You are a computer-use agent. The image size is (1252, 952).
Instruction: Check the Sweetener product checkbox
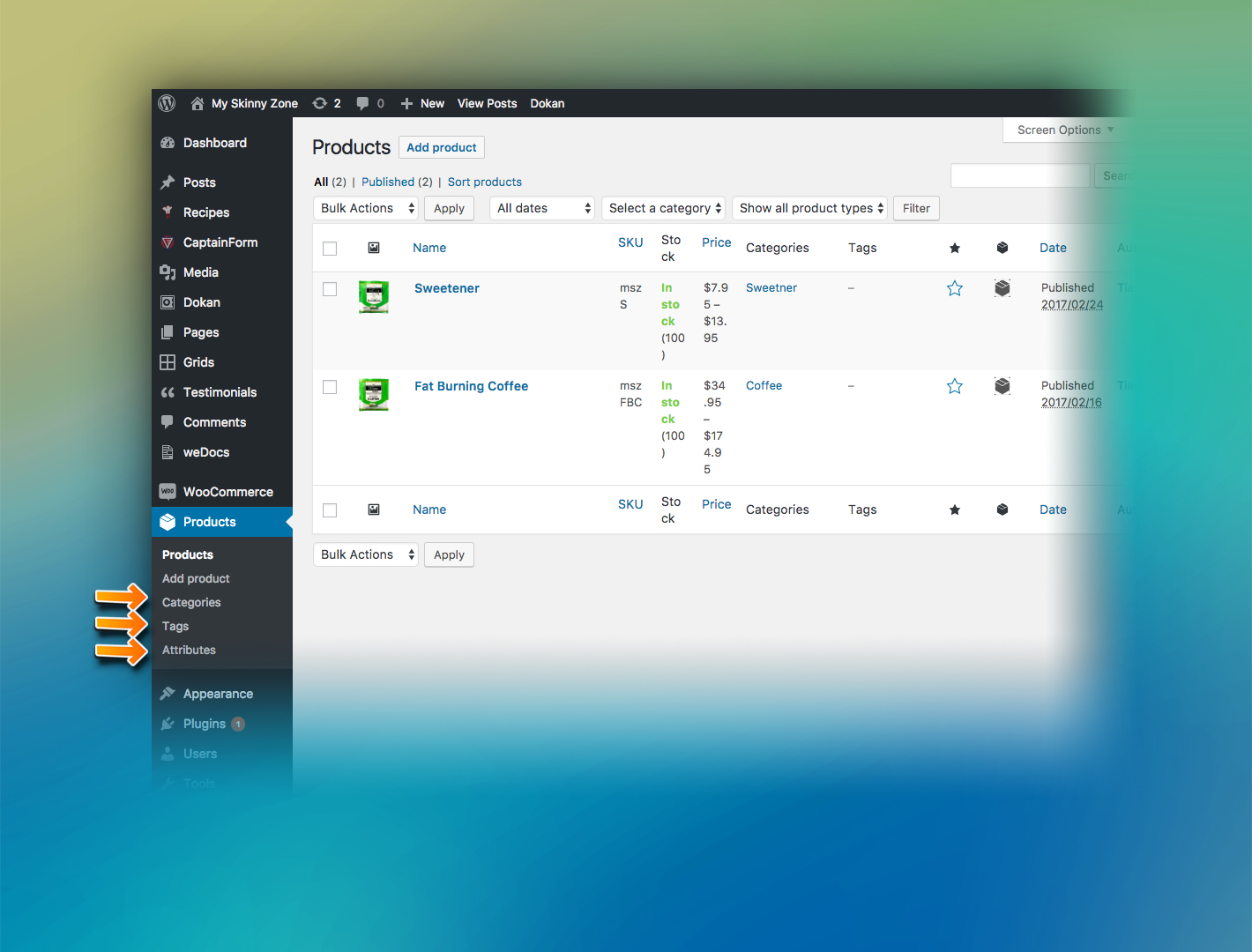[330, 289]
